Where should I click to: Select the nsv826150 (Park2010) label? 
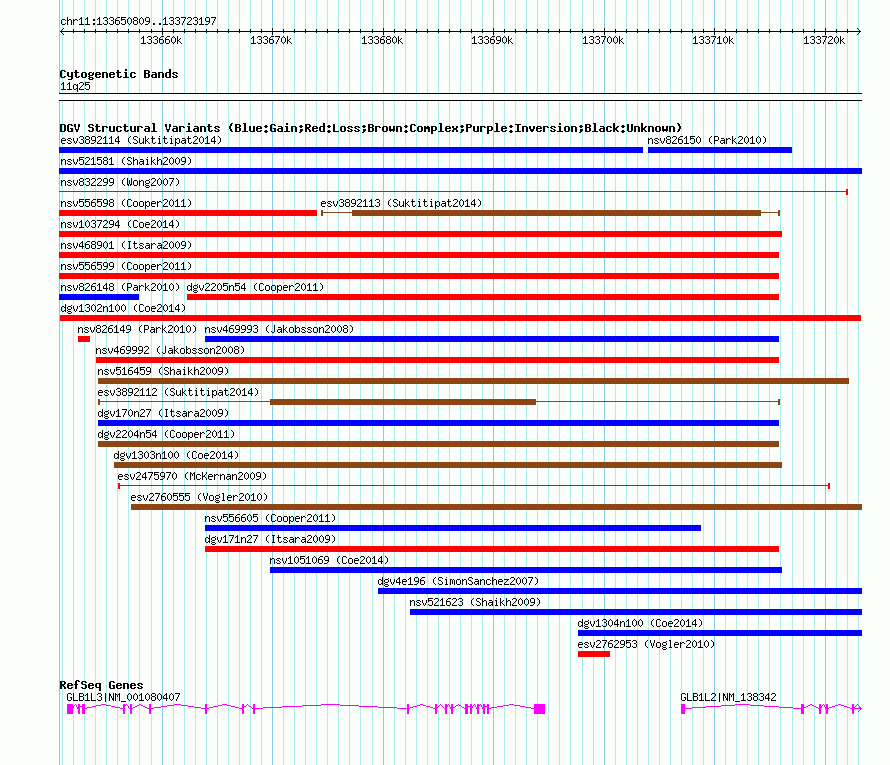707,140
